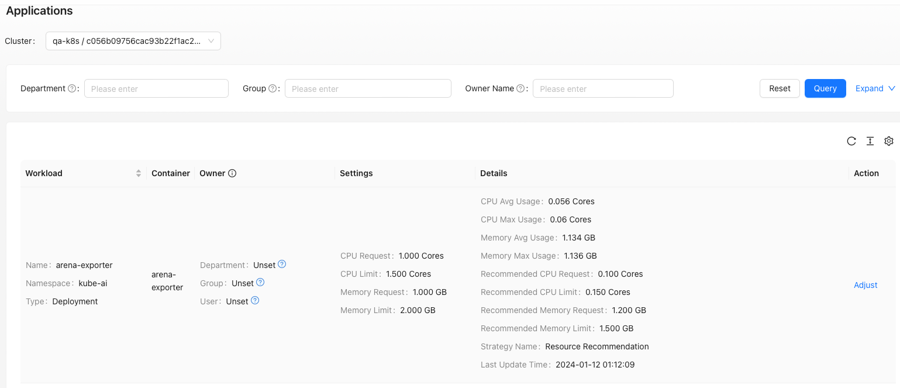Expand the filter options

click(x=875, y=88)
